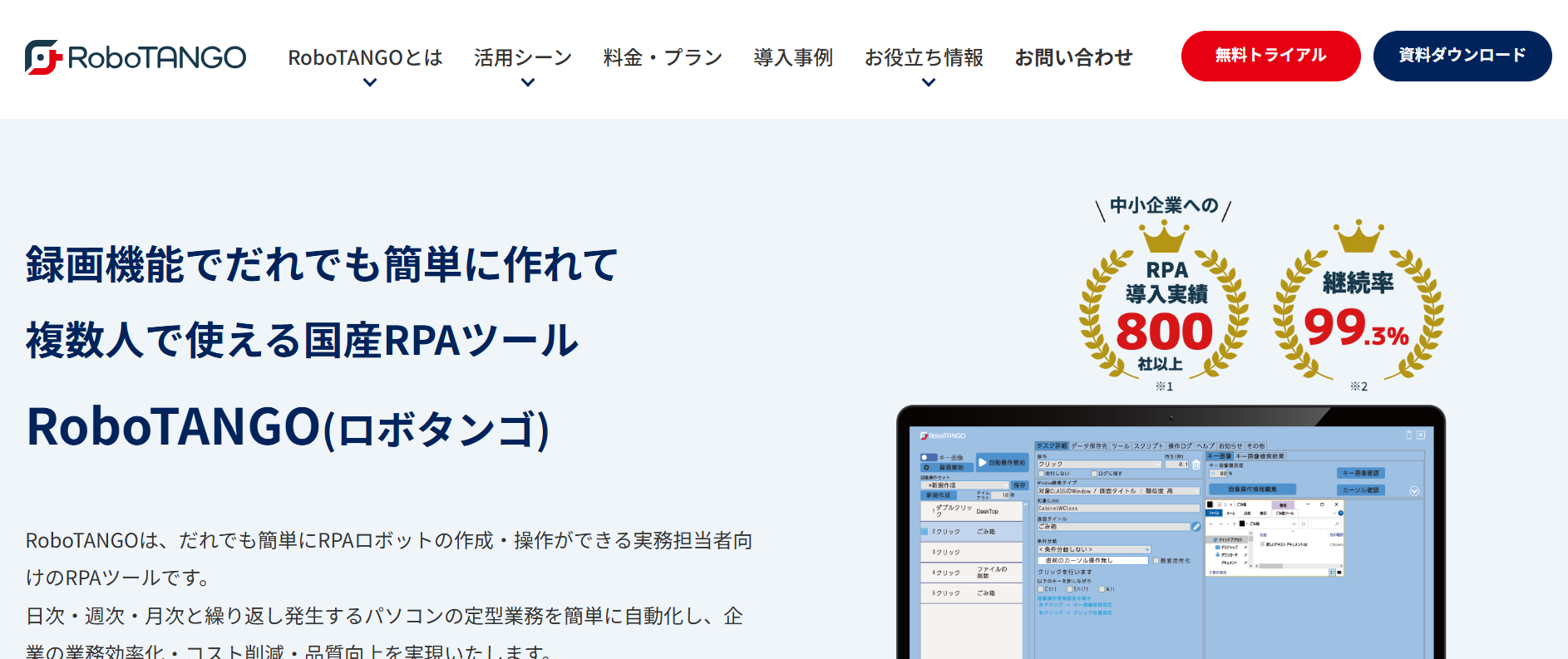The width and height of the screenshot is (1568, 659).
Task: Click the ※1 footnote marker
Action: coord(1164,386)
